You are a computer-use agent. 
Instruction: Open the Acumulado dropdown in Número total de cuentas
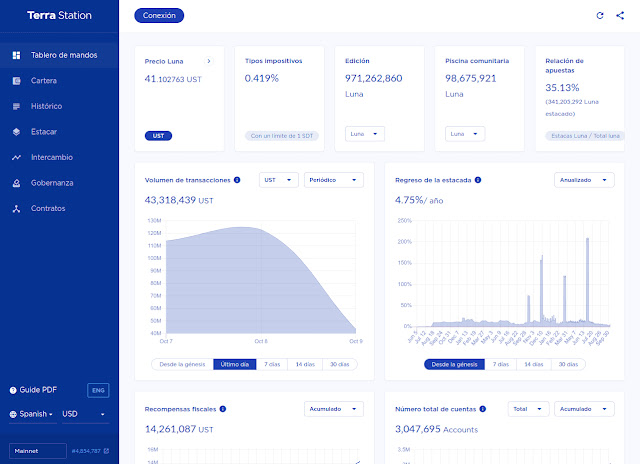point(584,409)
